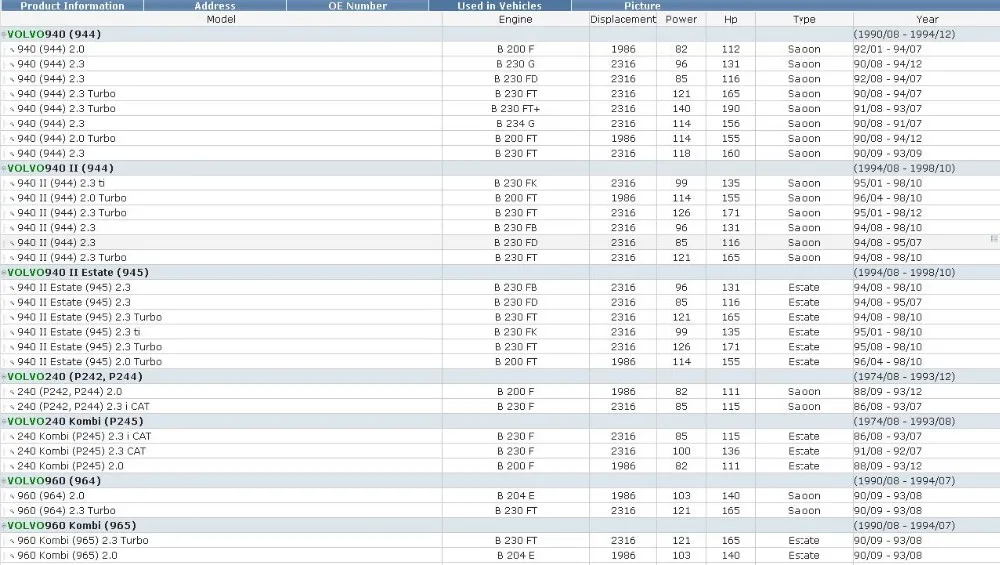Click the group year range (1974/08 - 1993/12)

[904, 377]
